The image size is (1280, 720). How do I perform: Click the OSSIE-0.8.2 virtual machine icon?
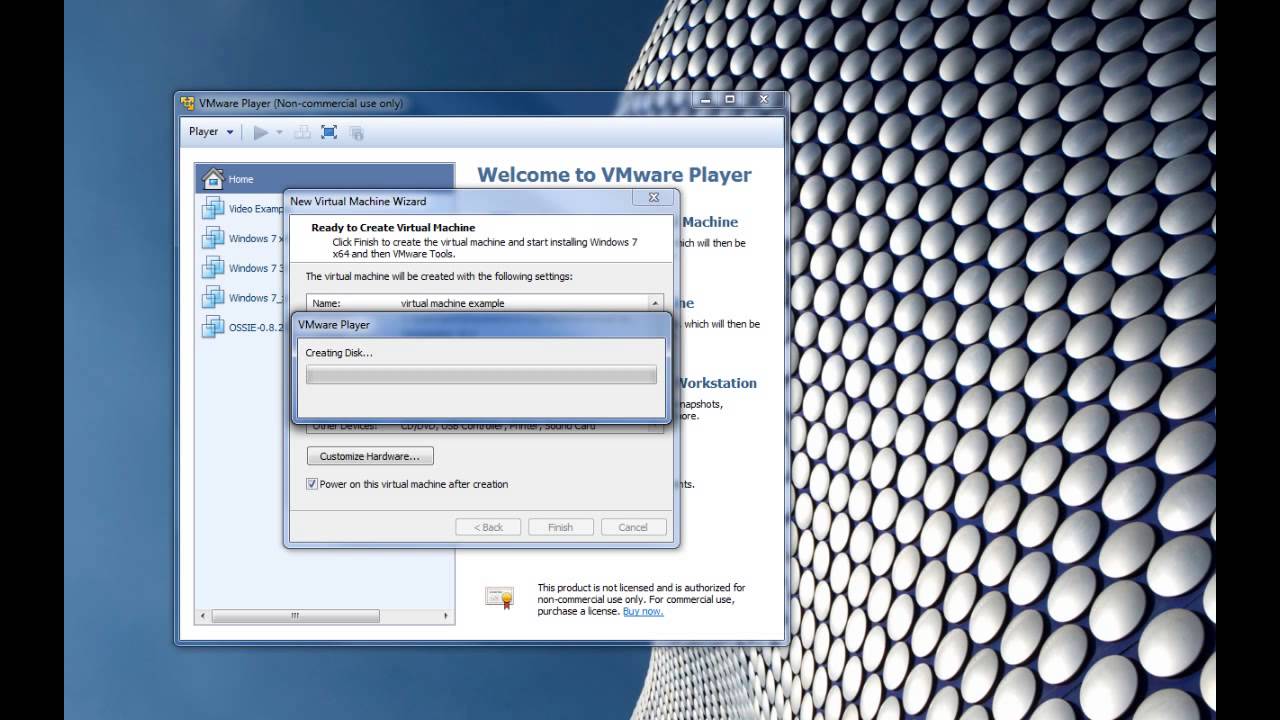pyautogui.click(x=213, y=327)
